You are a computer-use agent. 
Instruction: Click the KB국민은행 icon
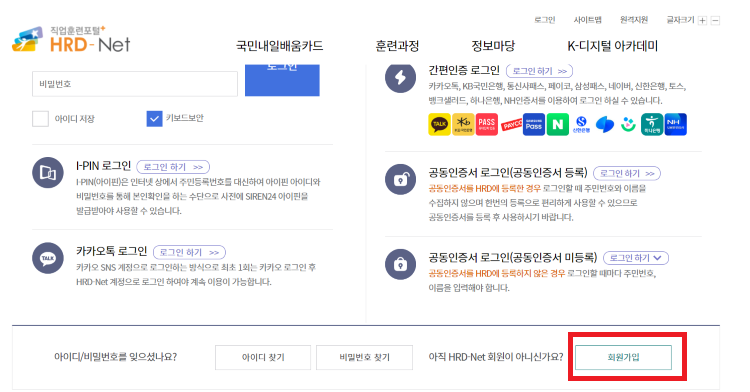[463, 125]
